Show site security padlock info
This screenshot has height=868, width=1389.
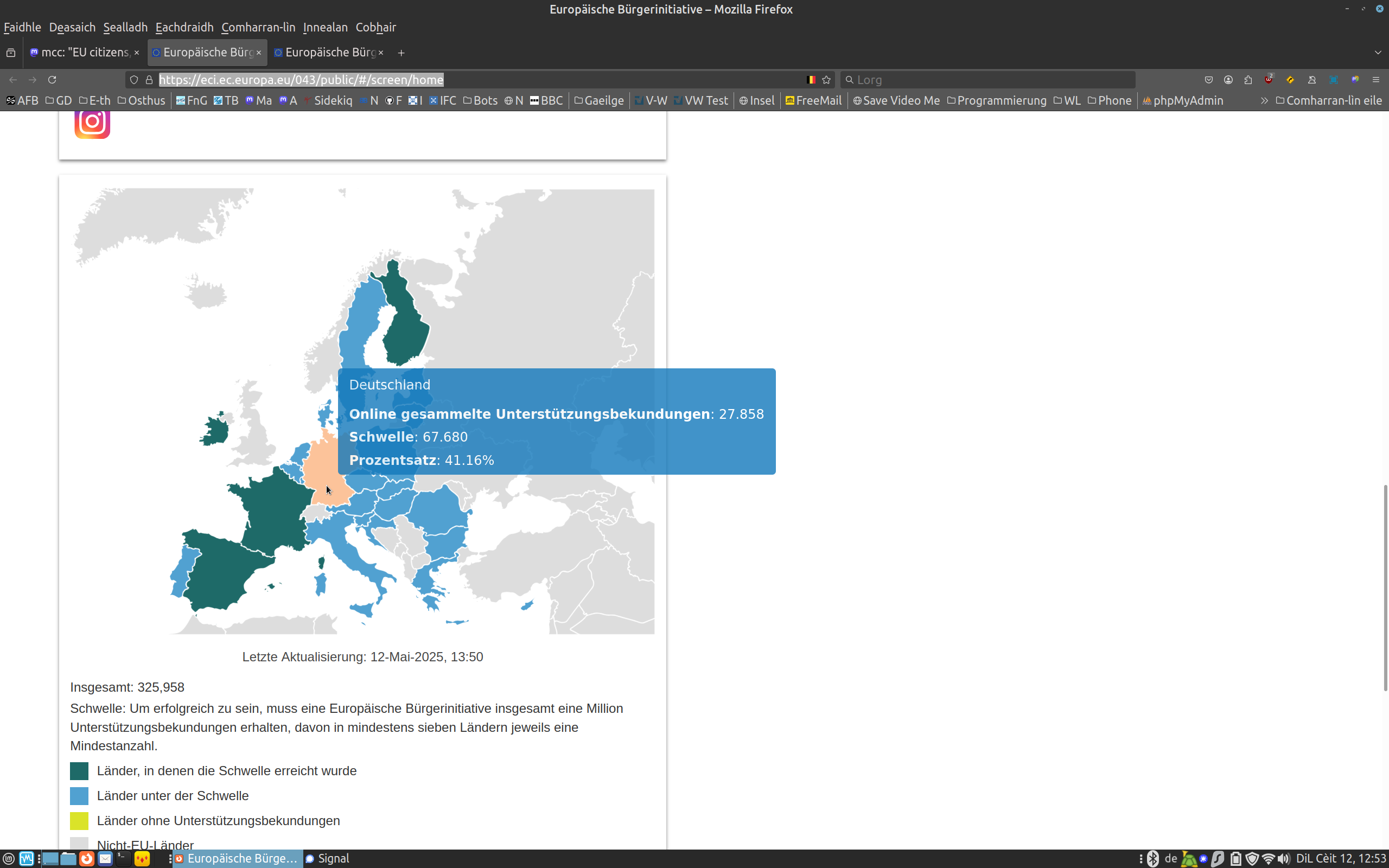149,80
